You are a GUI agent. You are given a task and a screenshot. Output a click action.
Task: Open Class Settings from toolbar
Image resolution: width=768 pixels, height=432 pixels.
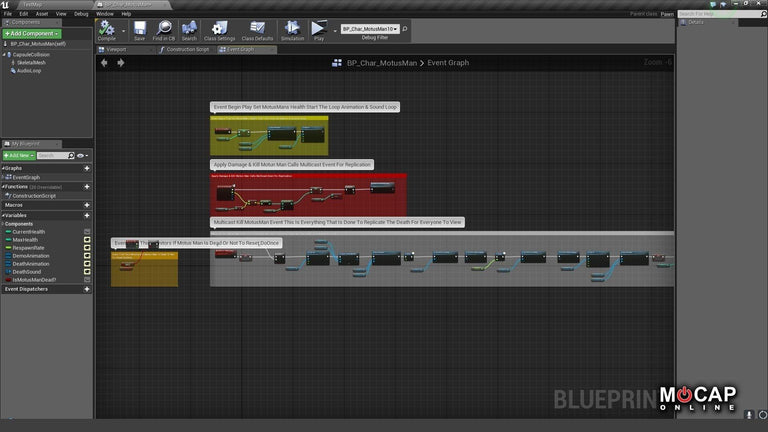tap(220, 30)
